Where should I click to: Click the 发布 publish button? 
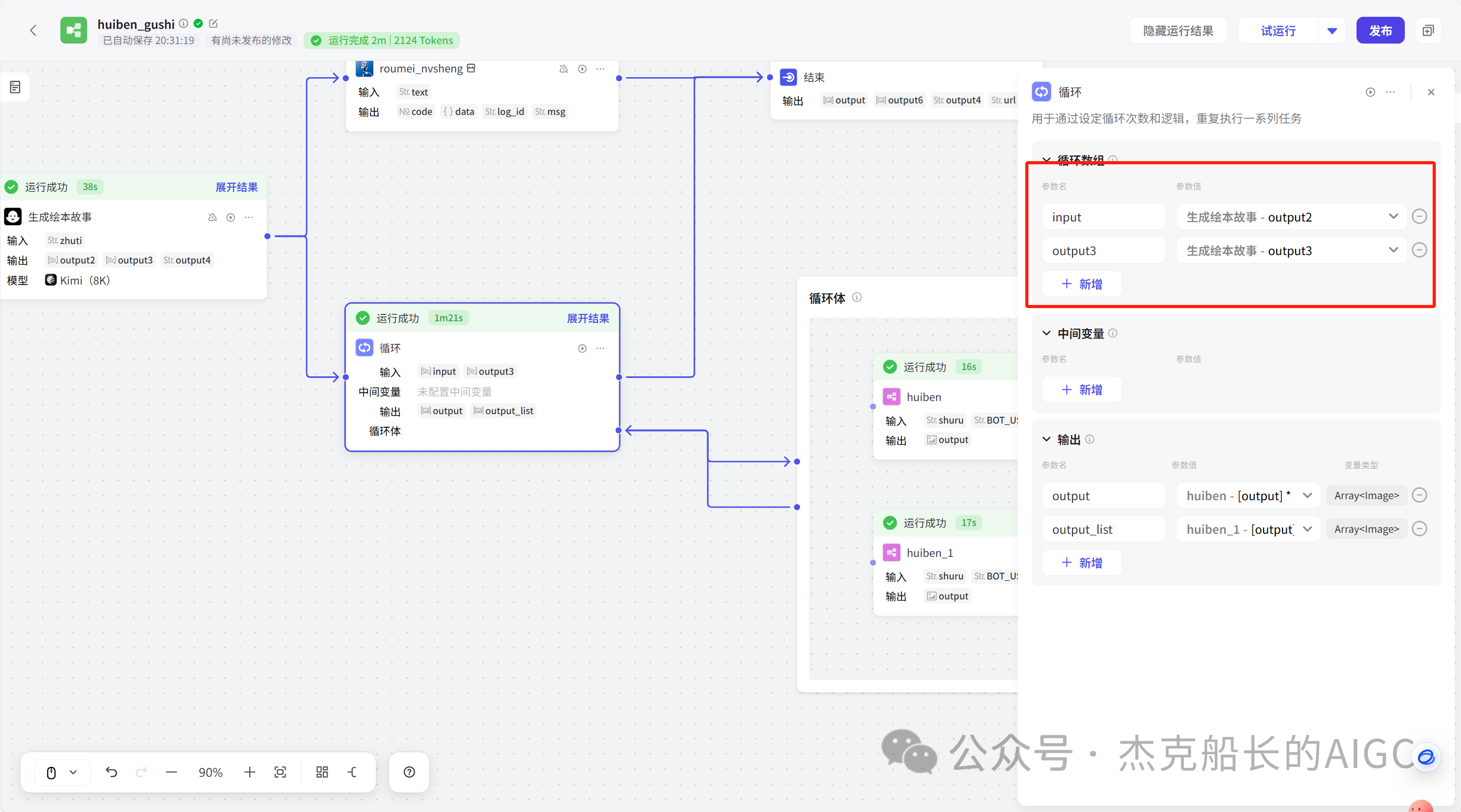click(1381, 30)
